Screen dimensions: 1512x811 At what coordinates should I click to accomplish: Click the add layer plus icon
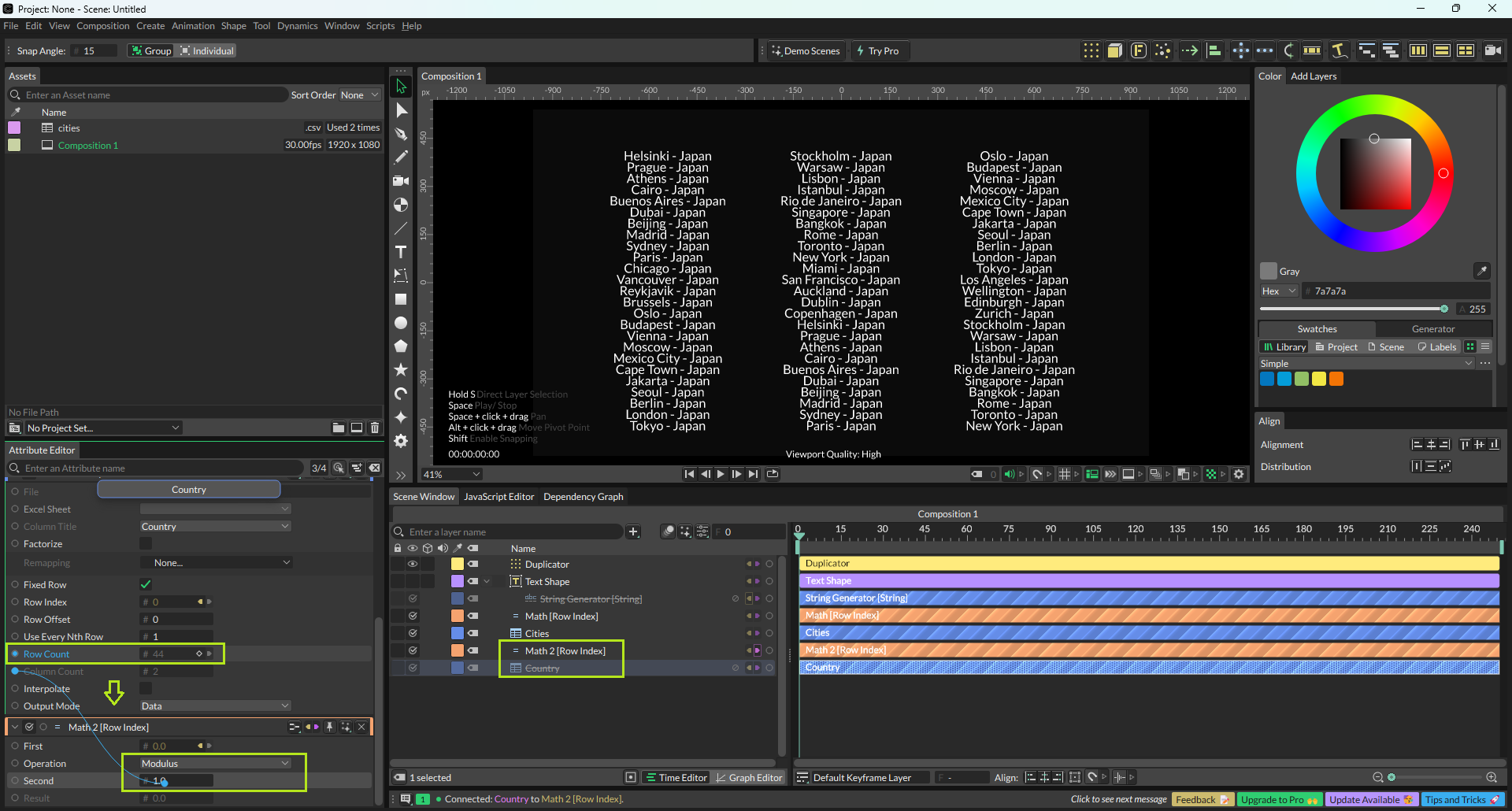tap(633, 532)
